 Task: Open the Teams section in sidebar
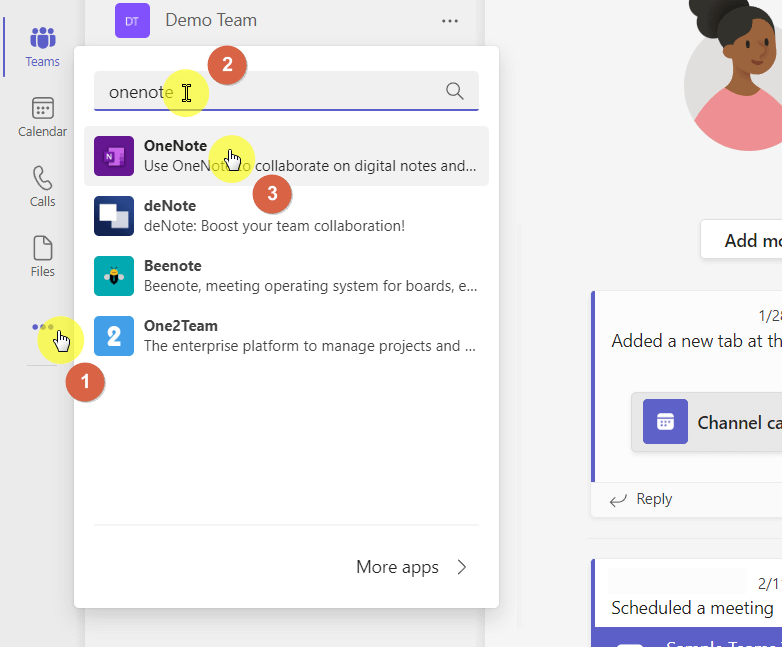point(42,47)
